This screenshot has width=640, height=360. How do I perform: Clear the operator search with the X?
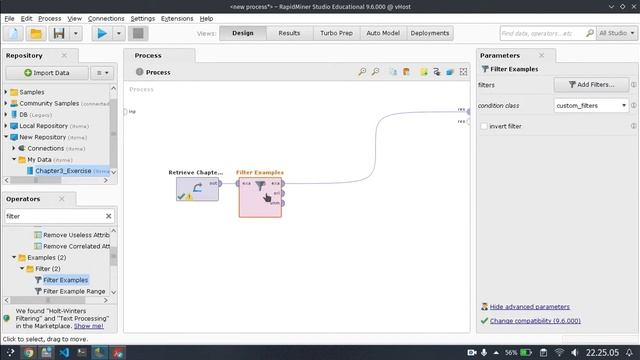tap(108, 216)
